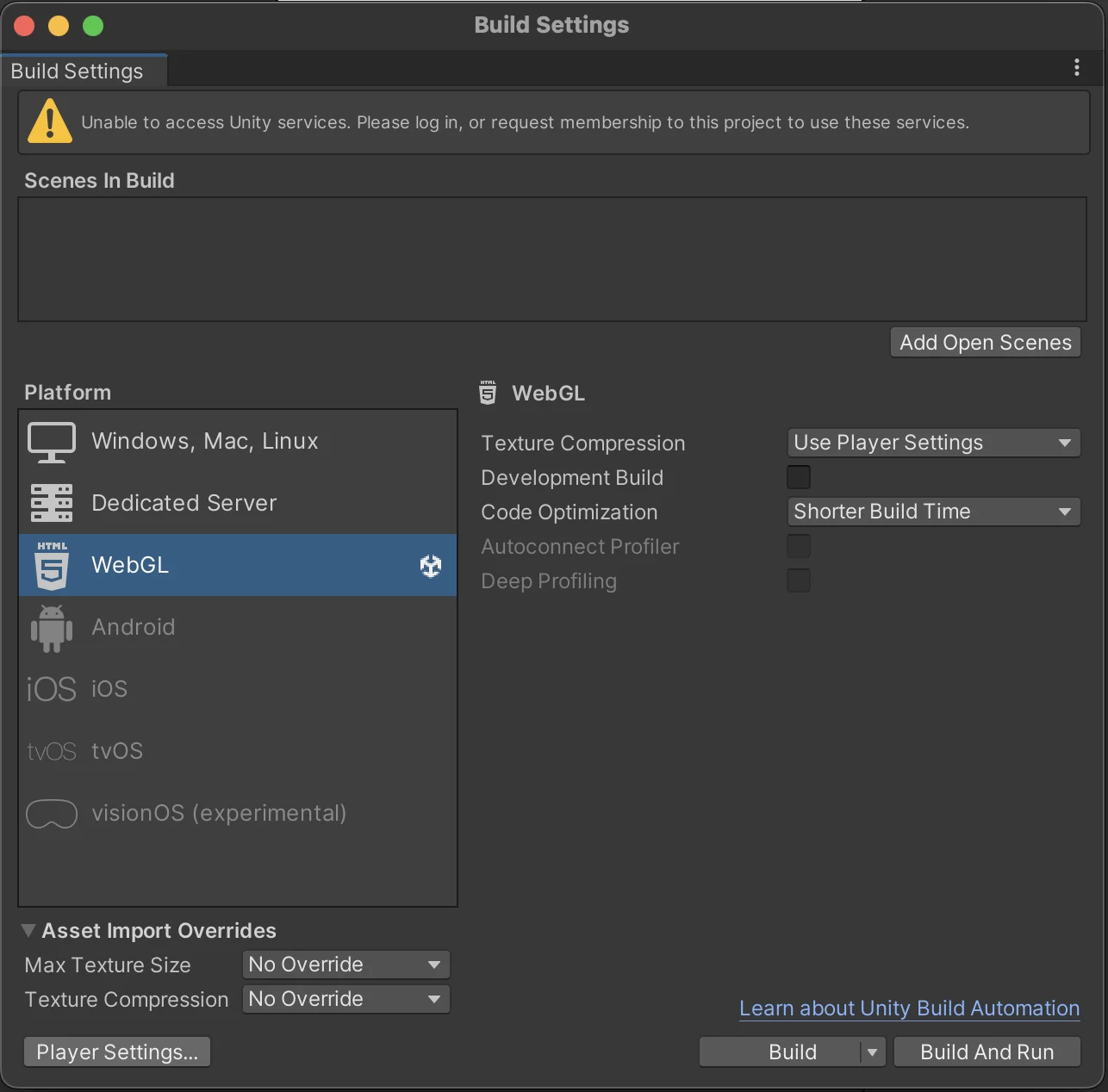Click the iOS platform icon
This screenshot has width=1108, height=1092.
pos(52,689)
